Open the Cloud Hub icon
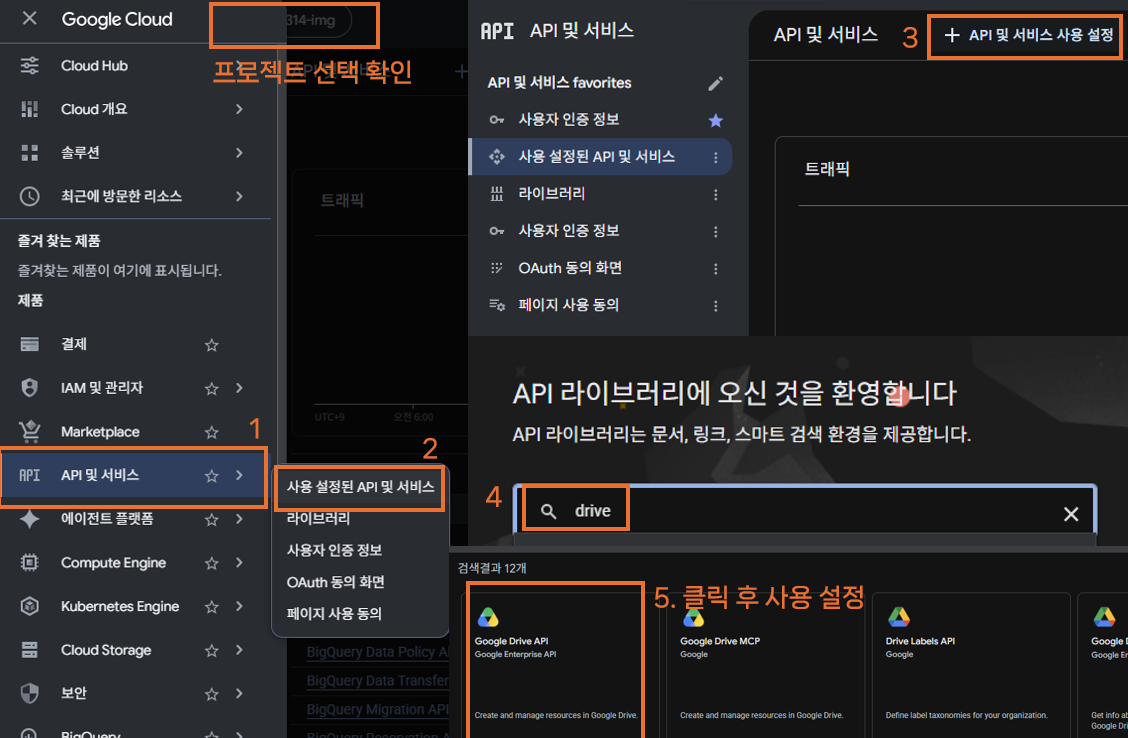Screen dimensions: 1128x738 (29, 65)
